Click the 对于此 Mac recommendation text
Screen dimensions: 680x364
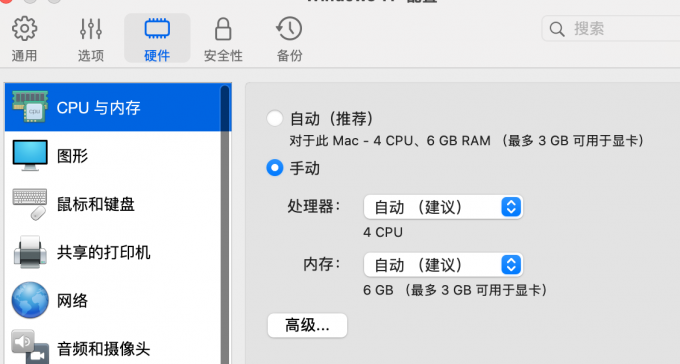point(468,141)
